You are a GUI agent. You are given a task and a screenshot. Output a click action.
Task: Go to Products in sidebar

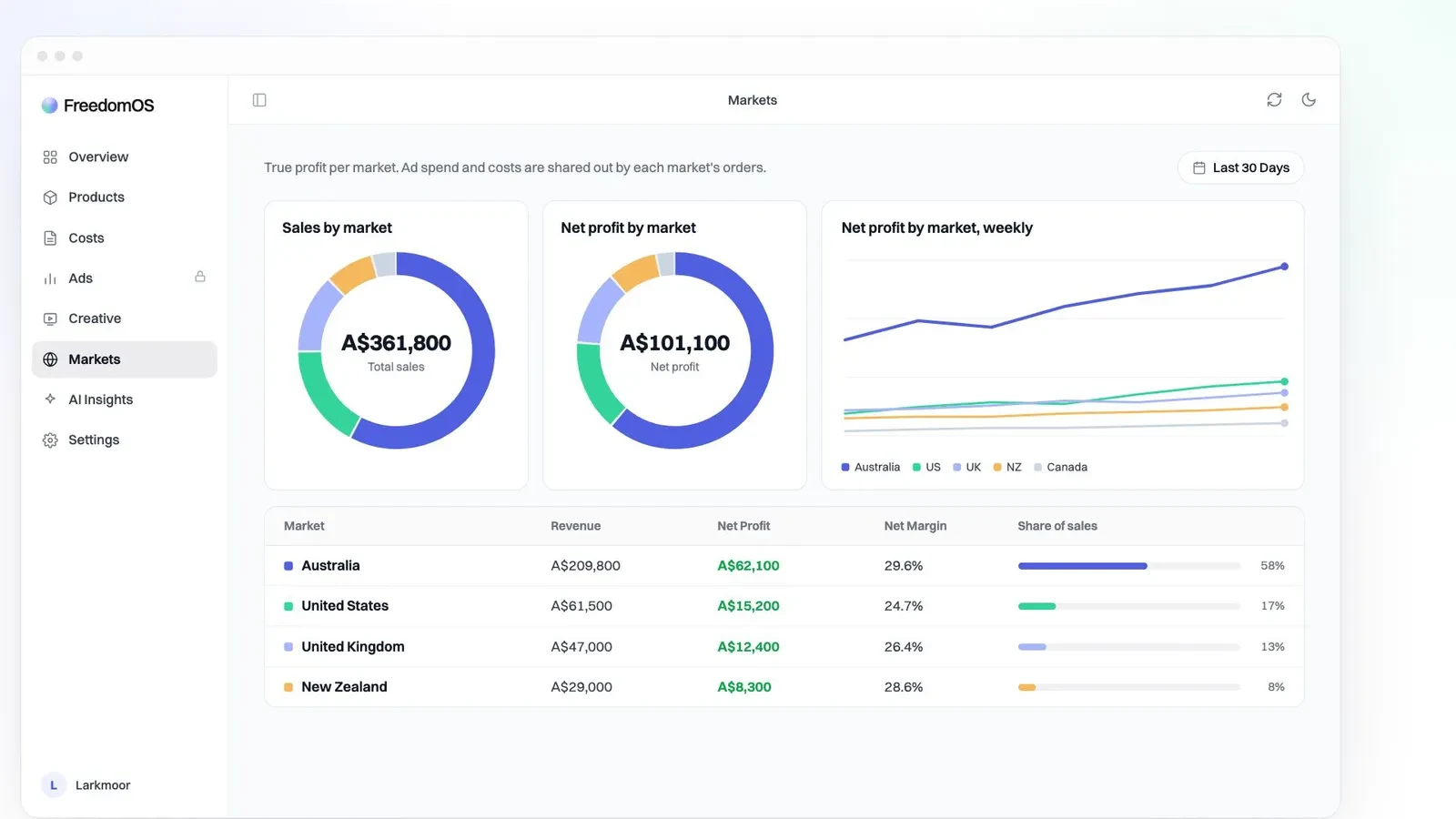(125, 197)
